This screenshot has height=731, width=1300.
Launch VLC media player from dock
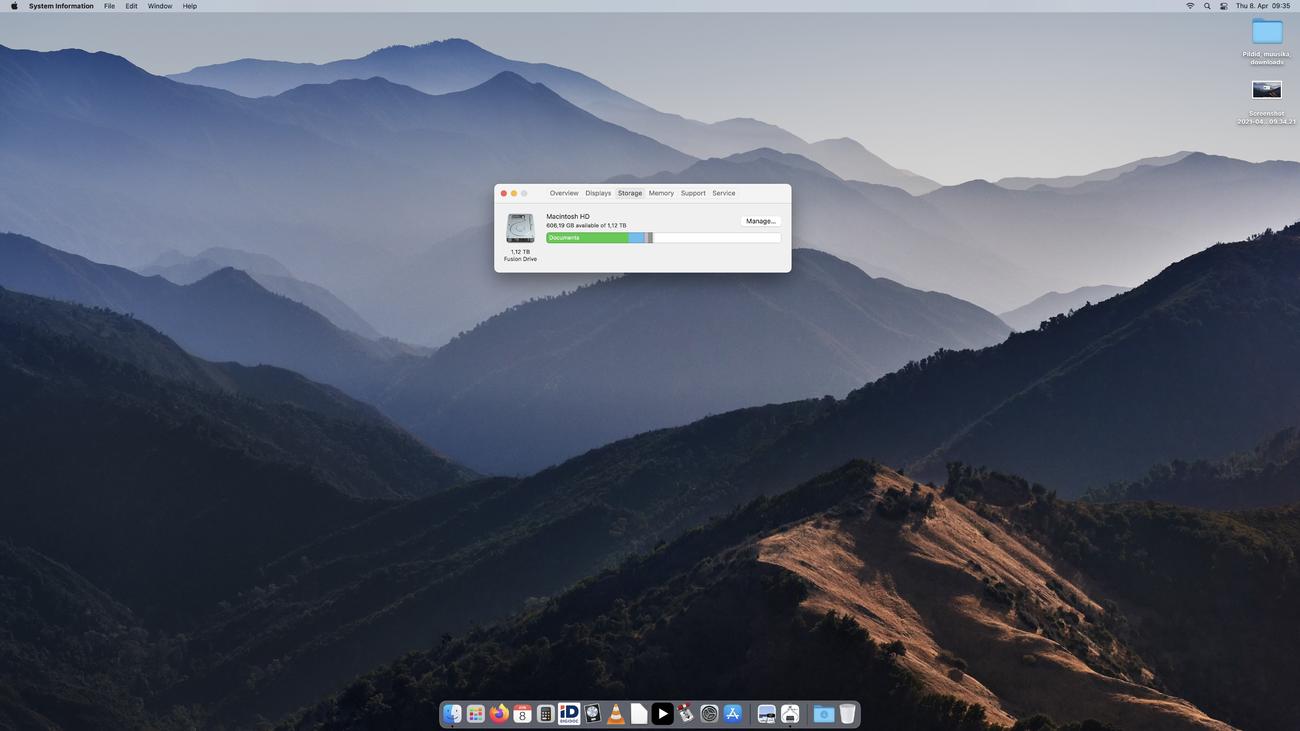(x=616, y=714)
